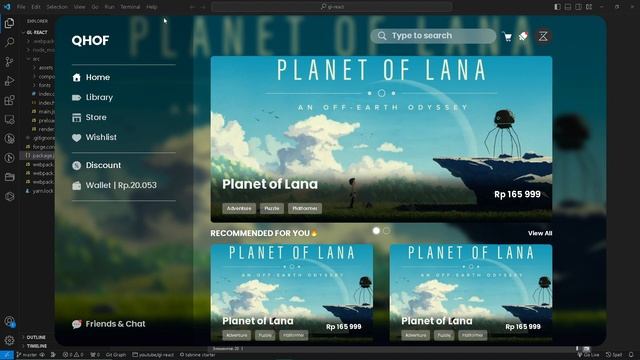Open the File menu in VS Code

tap(21, 7)
